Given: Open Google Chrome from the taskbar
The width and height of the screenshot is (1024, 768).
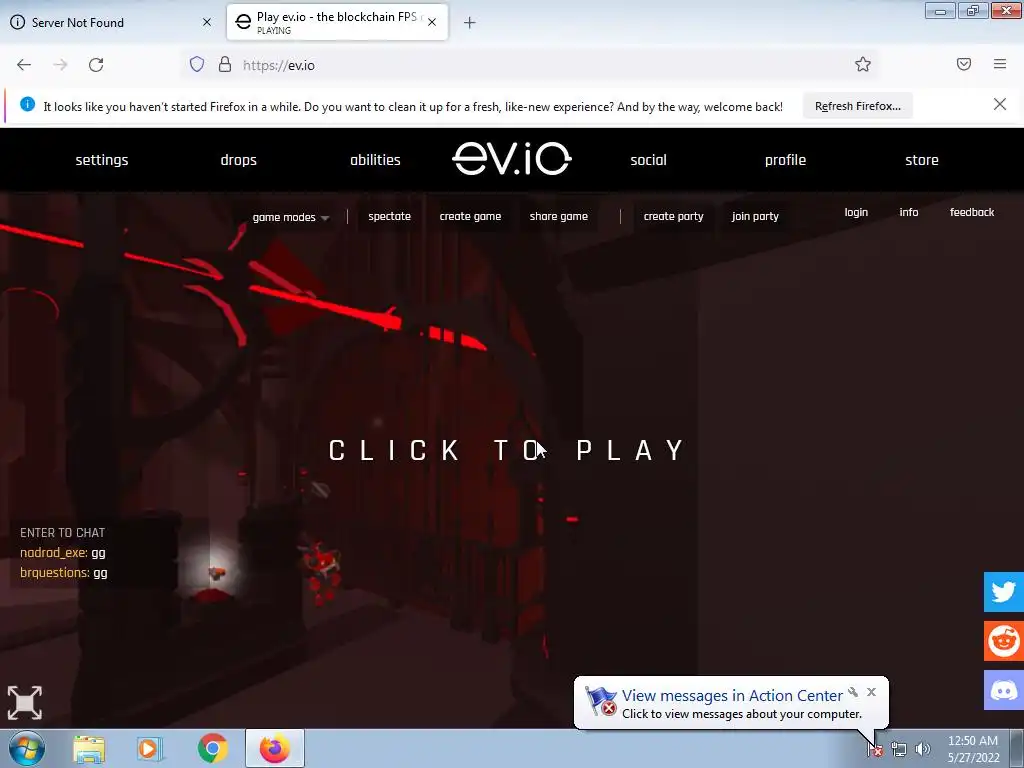Looking at the screenshot, I should (212, 748).
